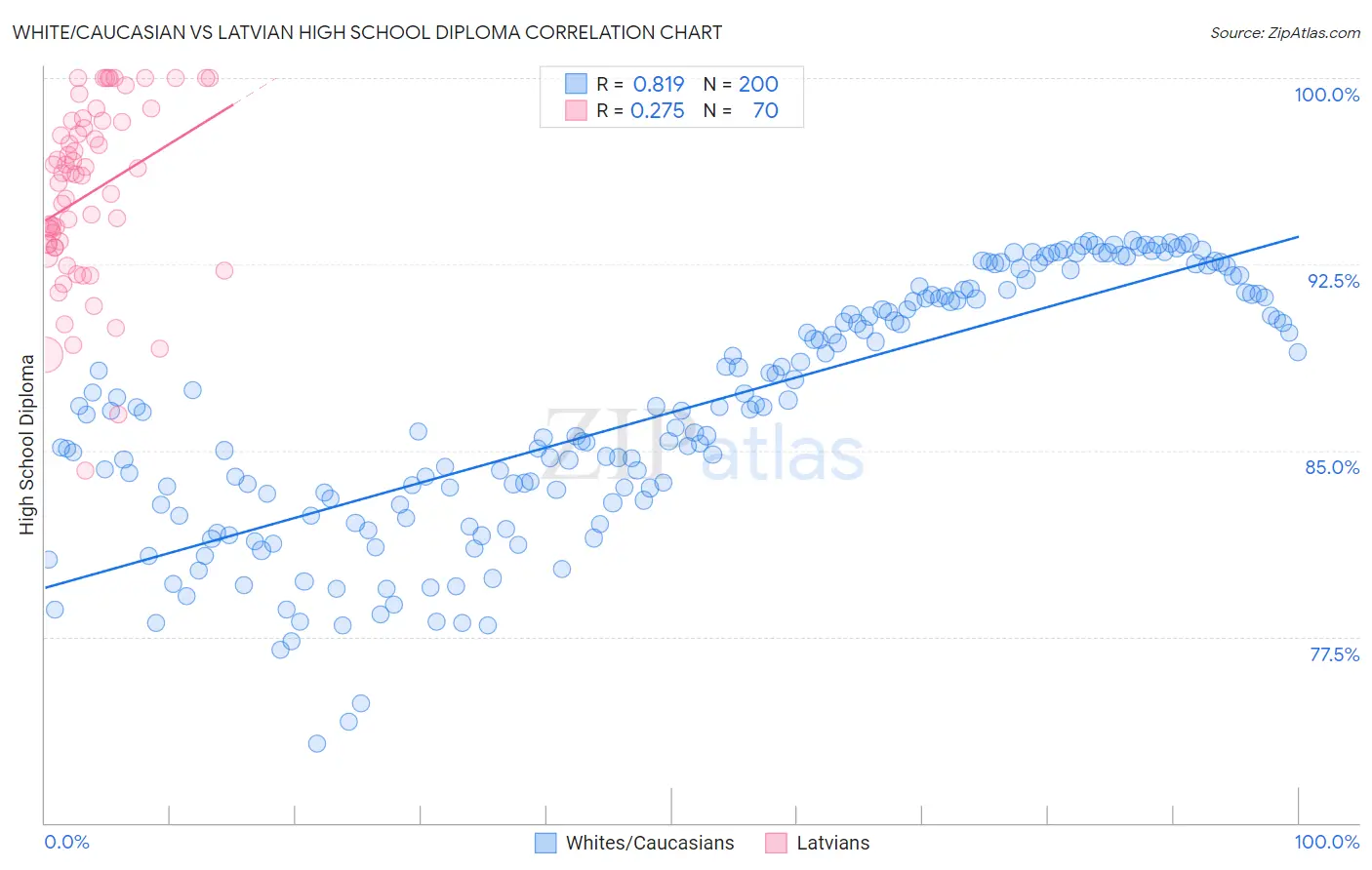Screen dimensions: 1372x870
Task: Select the Whites/Caucasians legend label
Action: tap(650, 843)
